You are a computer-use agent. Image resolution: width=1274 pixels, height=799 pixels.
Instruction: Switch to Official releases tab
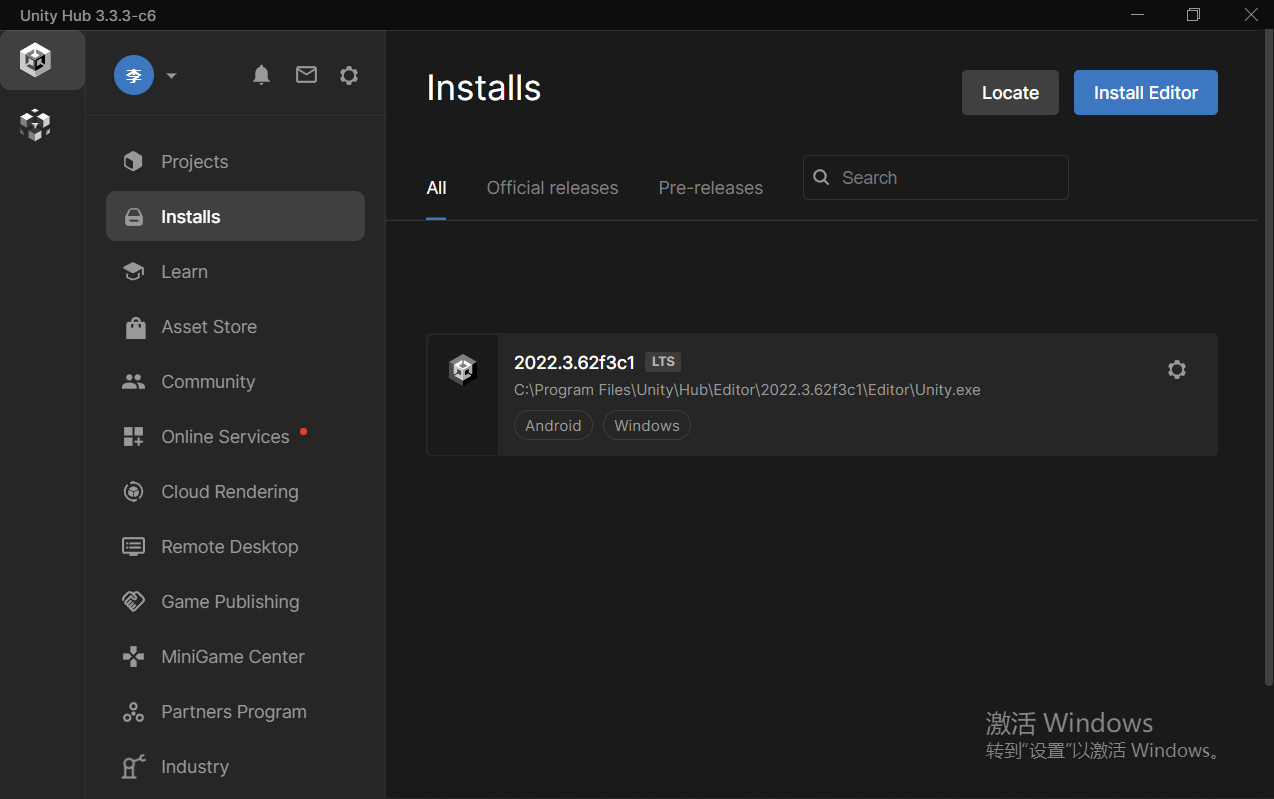coord(552,188)
